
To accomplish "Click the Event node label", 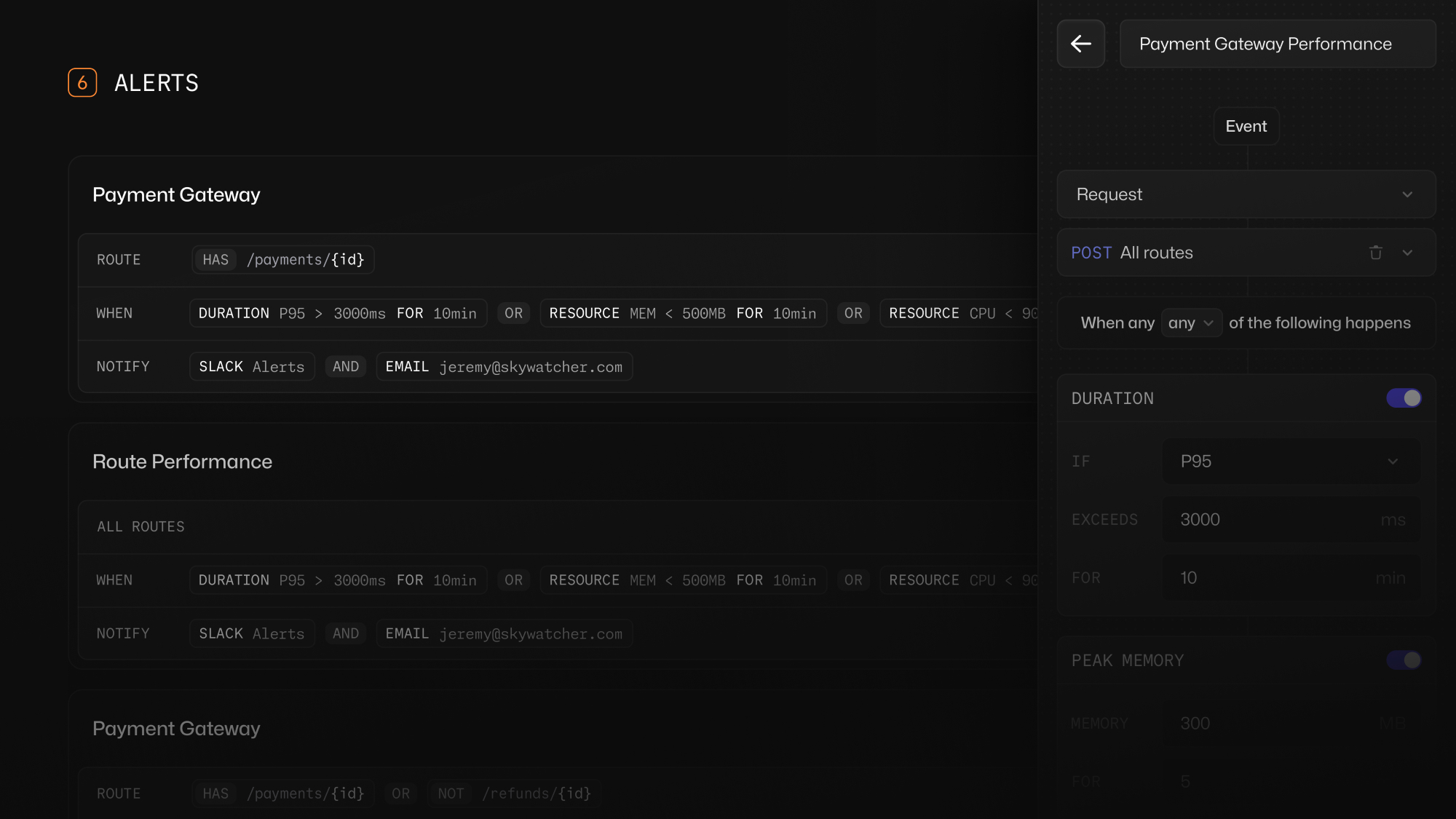I will click(x=1246, y=127).
